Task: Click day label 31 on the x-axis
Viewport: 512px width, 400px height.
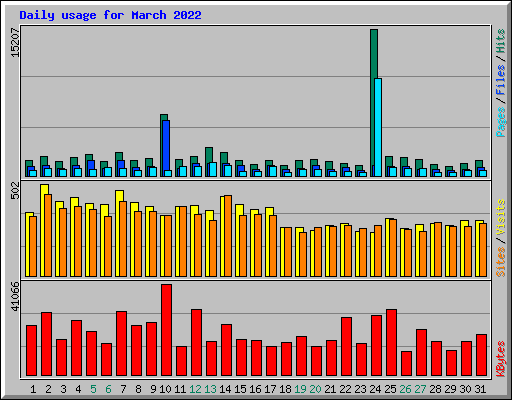Action: [x=480, y=389]
